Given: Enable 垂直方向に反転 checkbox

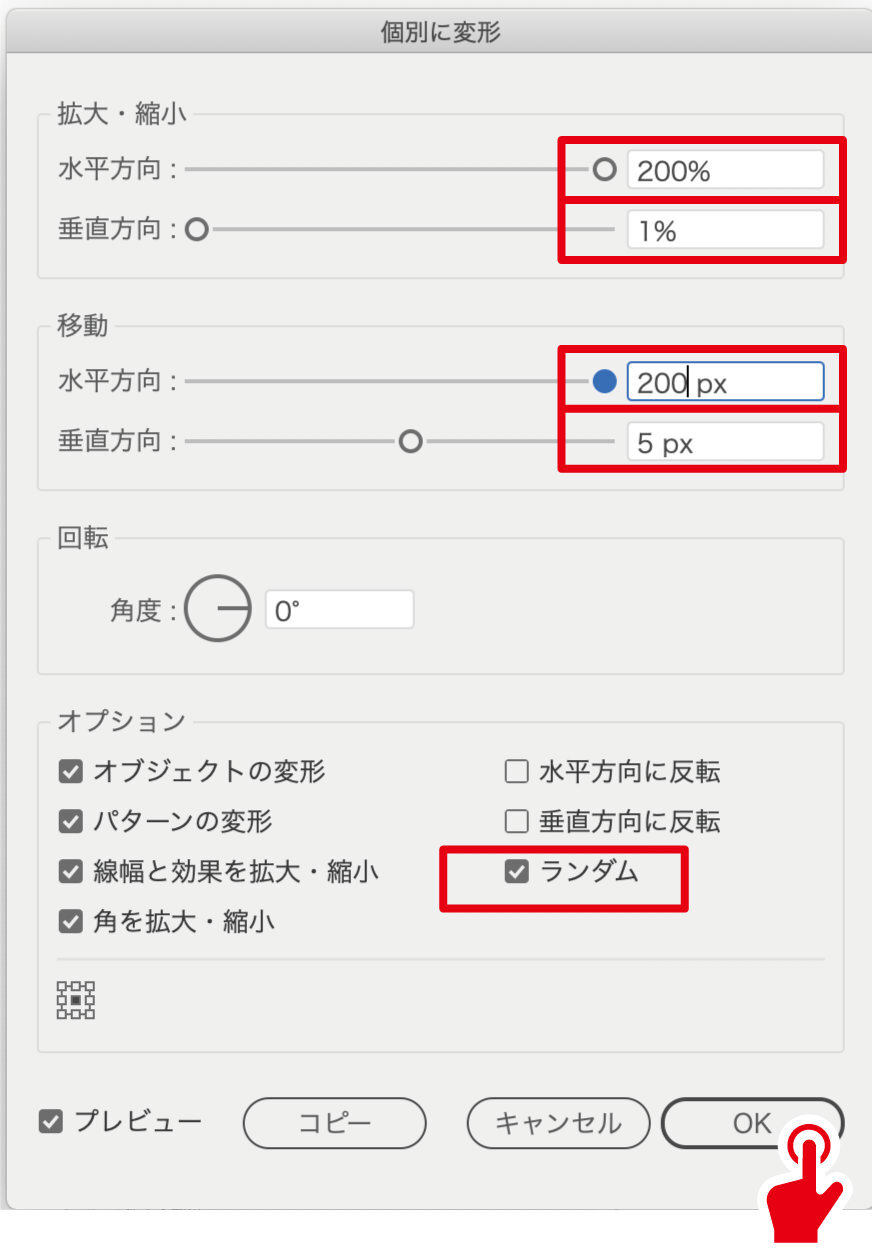Looking at the screenshot, I should (517, 822).
